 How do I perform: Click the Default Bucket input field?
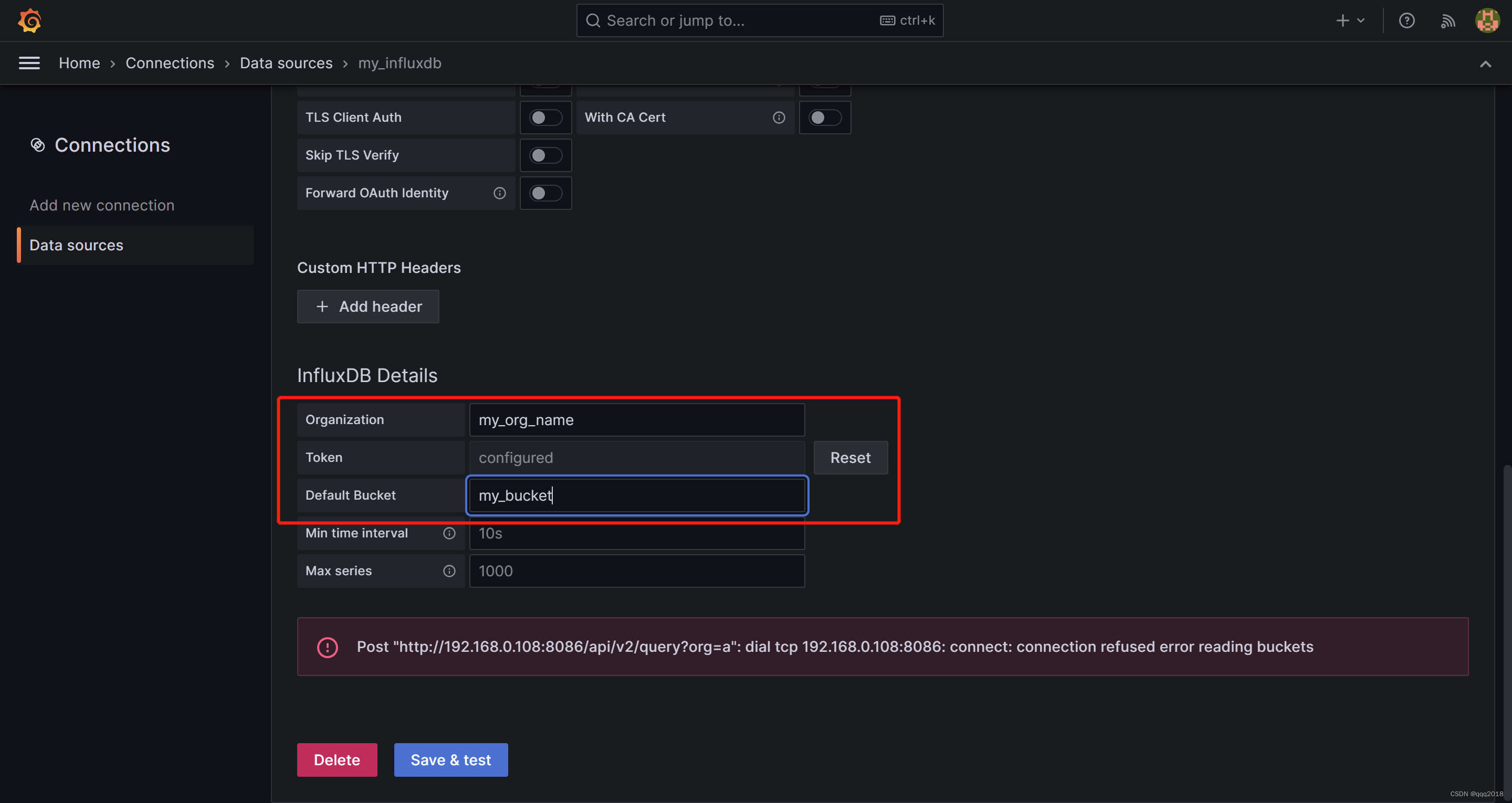tap(636, 495)
